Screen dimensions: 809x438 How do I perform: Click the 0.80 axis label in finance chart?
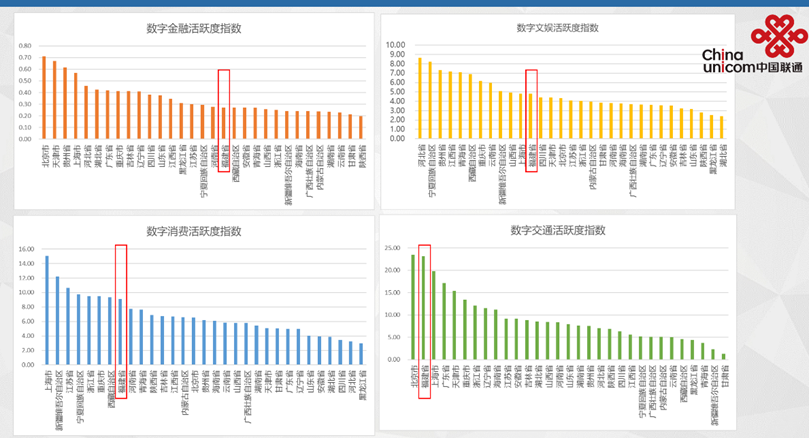tap(24, 45)
